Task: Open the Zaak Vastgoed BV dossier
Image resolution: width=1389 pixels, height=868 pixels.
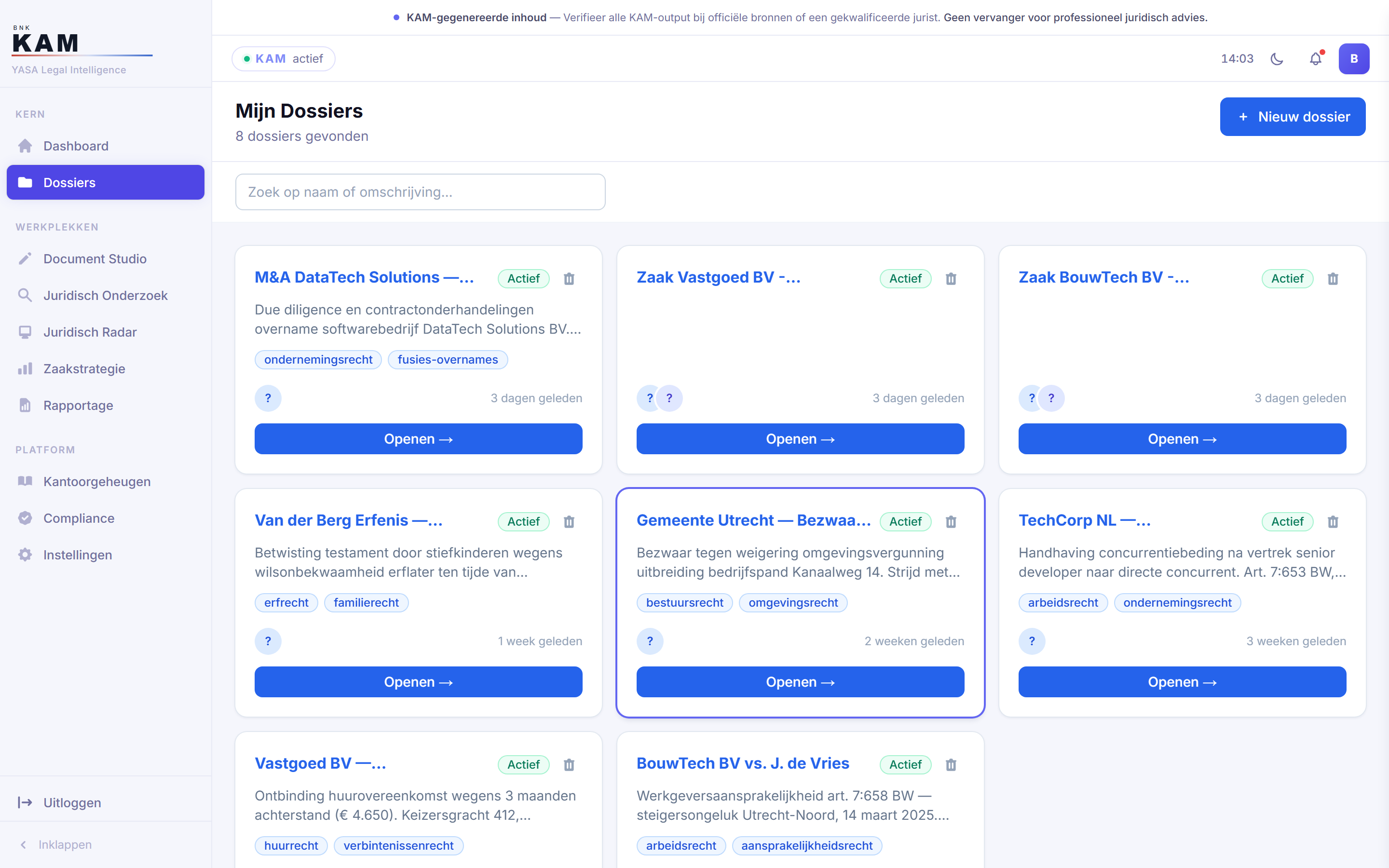Action: click(800, 439)
